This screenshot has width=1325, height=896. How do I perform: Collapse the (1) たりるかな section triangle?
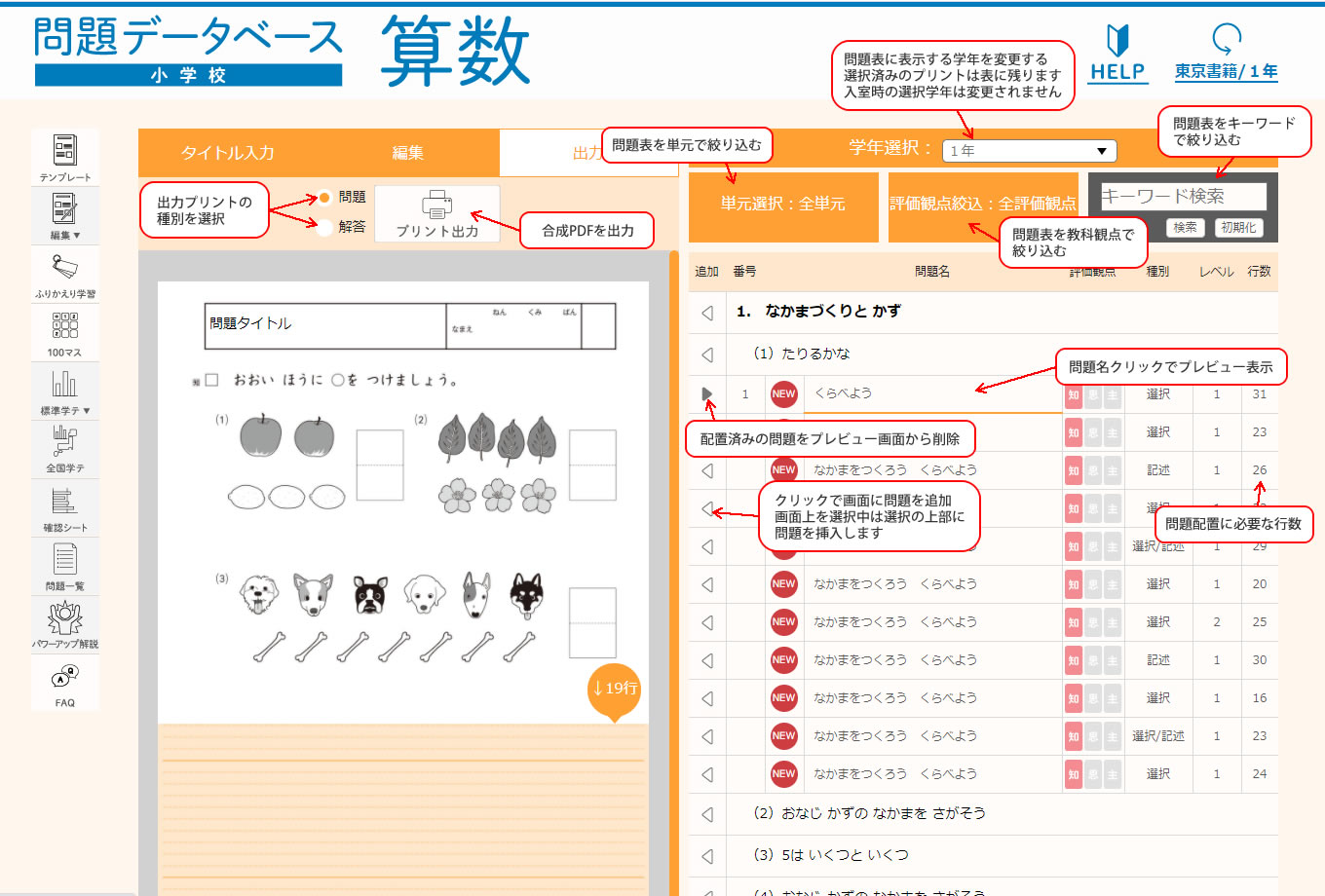(707, 355)
